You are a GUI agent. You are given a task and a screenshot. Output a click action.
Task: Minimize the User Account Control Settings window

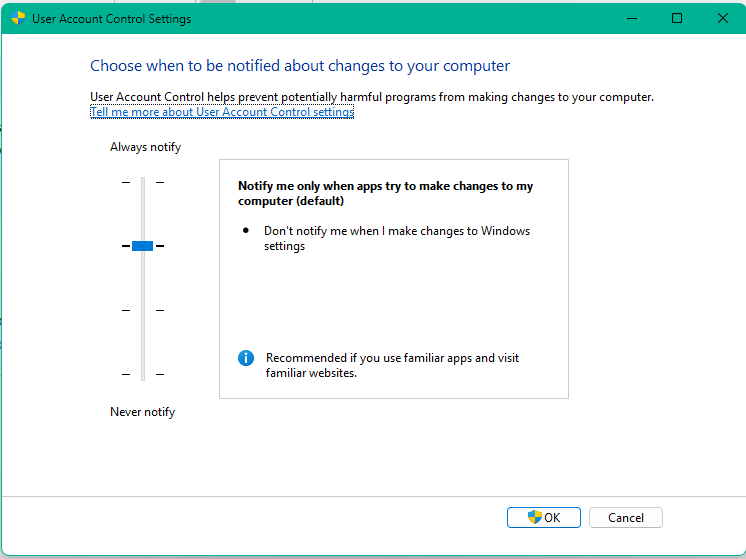click(631, 18)
